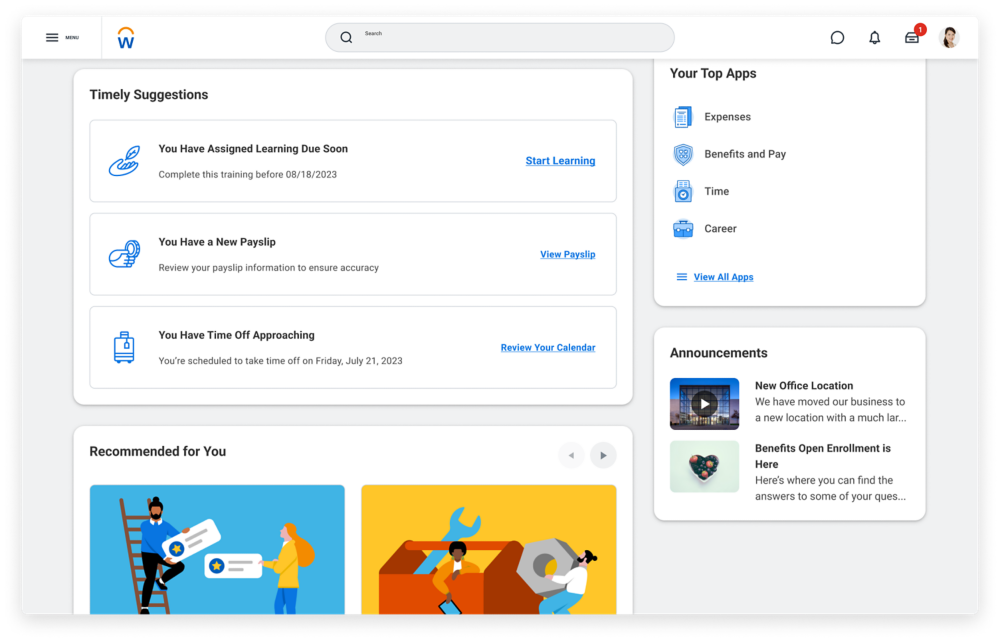1000x642 pixels.
Task: Open the notifications bell
Action: coord(874,37)
